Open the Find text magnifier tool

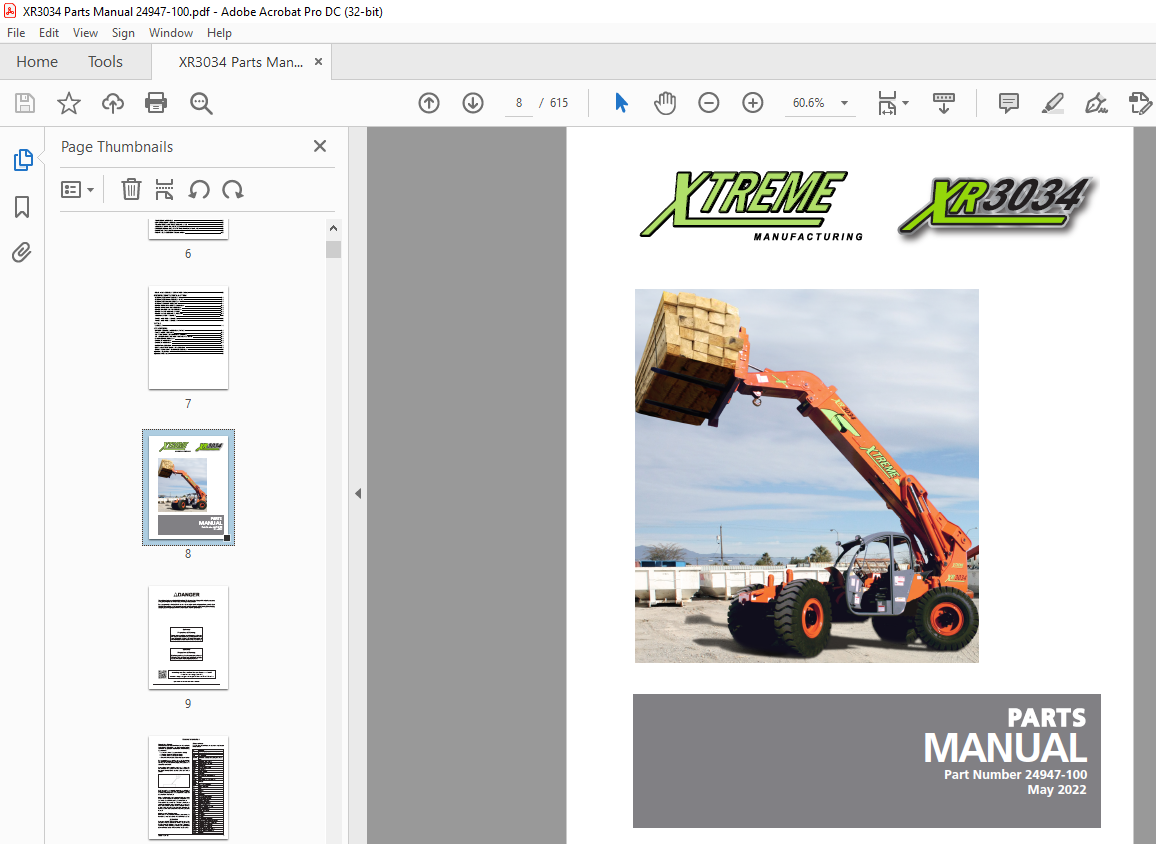point(201,103)
